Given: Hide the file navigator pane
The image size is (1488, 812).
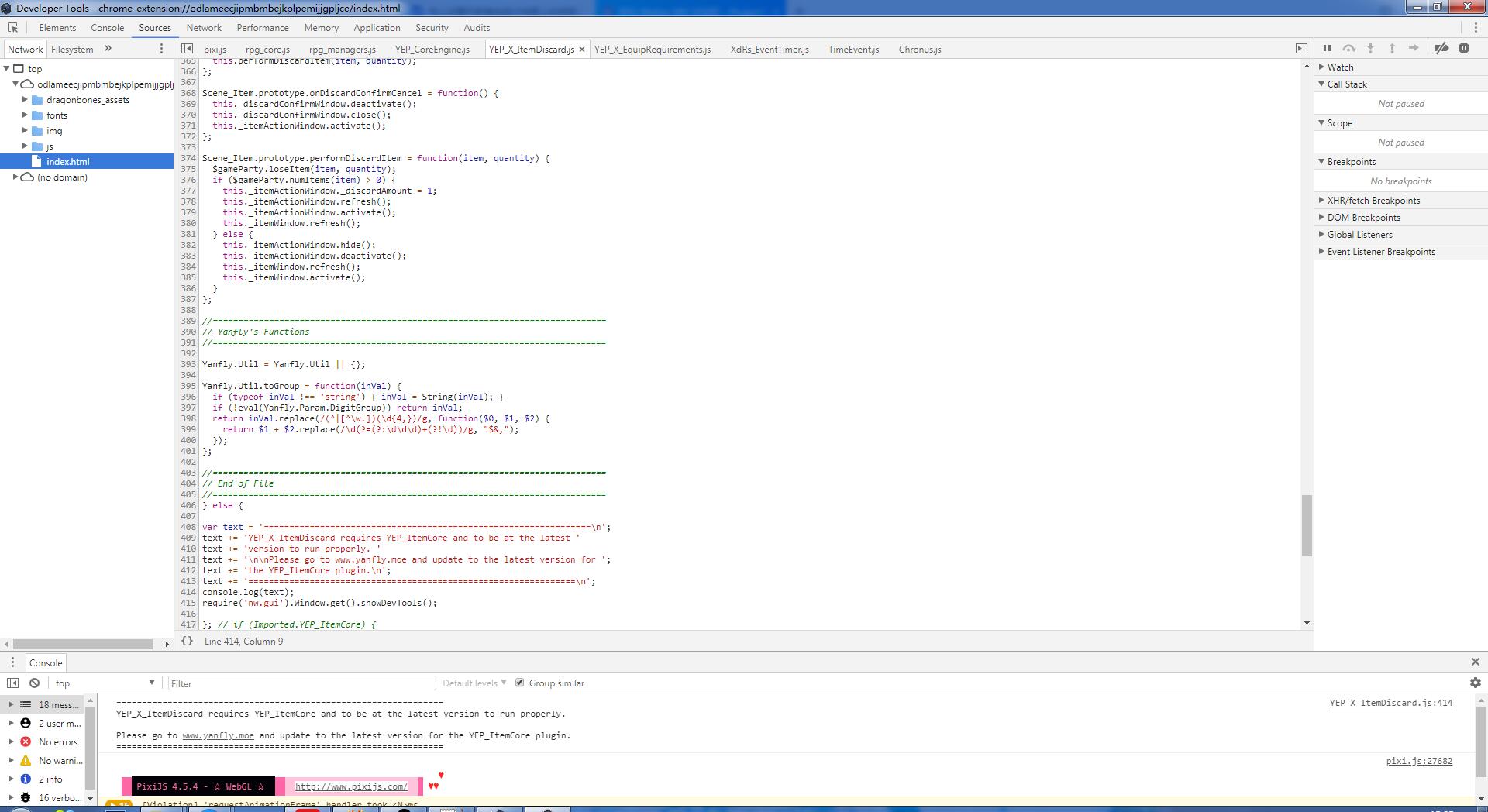Looking at the screenshot, I should click(x=187, y=48).
